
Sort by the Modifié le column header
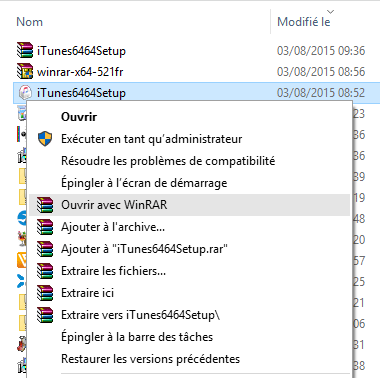[x=304, y=22]
